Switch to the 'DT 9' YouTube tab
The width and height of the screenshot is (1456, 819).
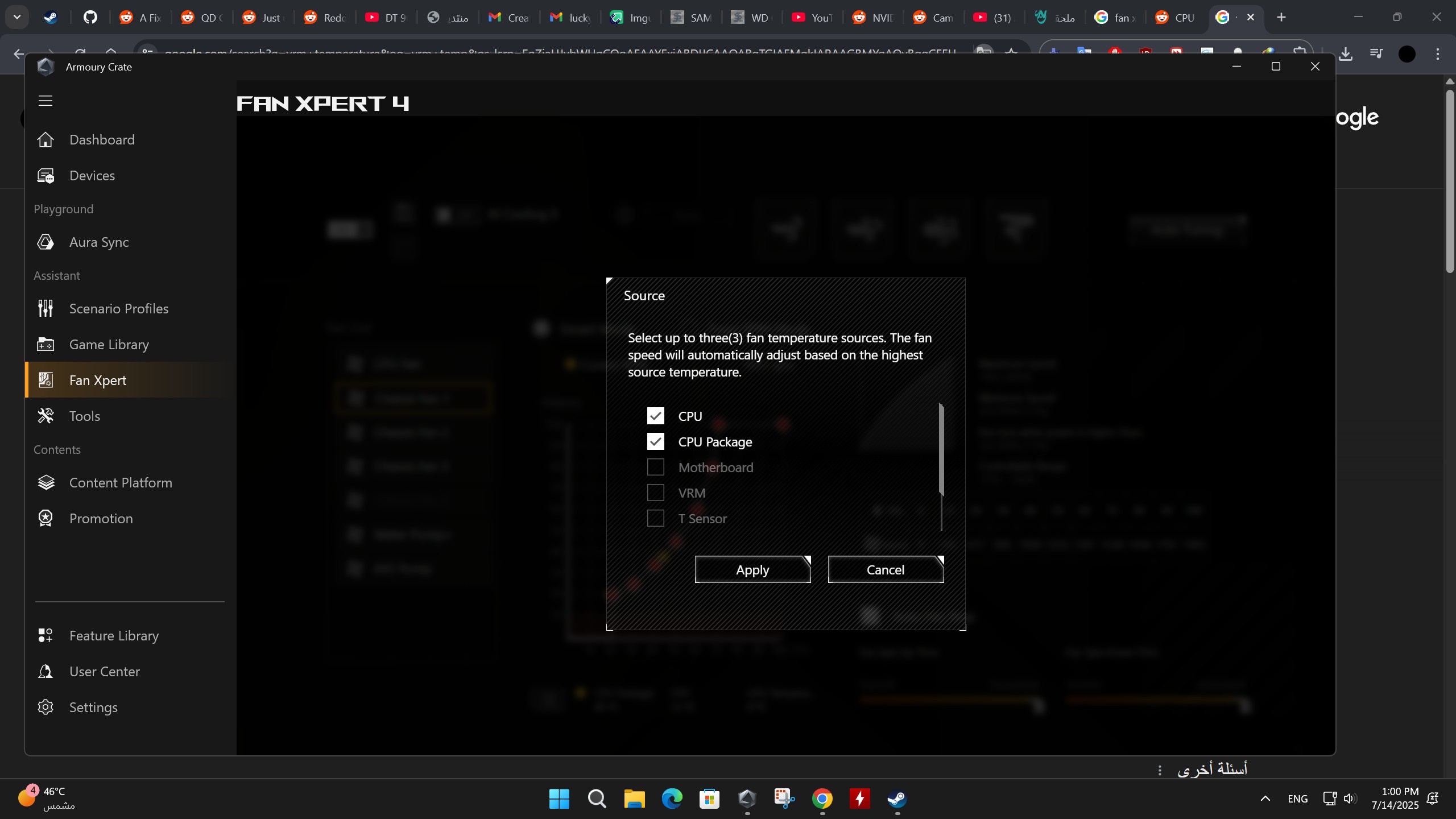point(386,18)
